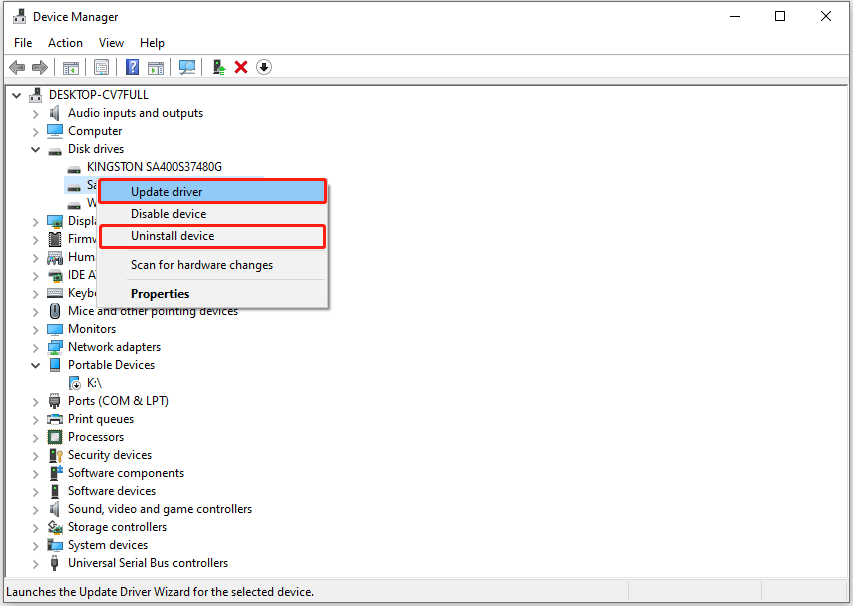Image resolution: width=853 pixels, height=606 pixels.
Task: Click the Scan for hardware changes toolbar icon
Action: tap(187, 67)
